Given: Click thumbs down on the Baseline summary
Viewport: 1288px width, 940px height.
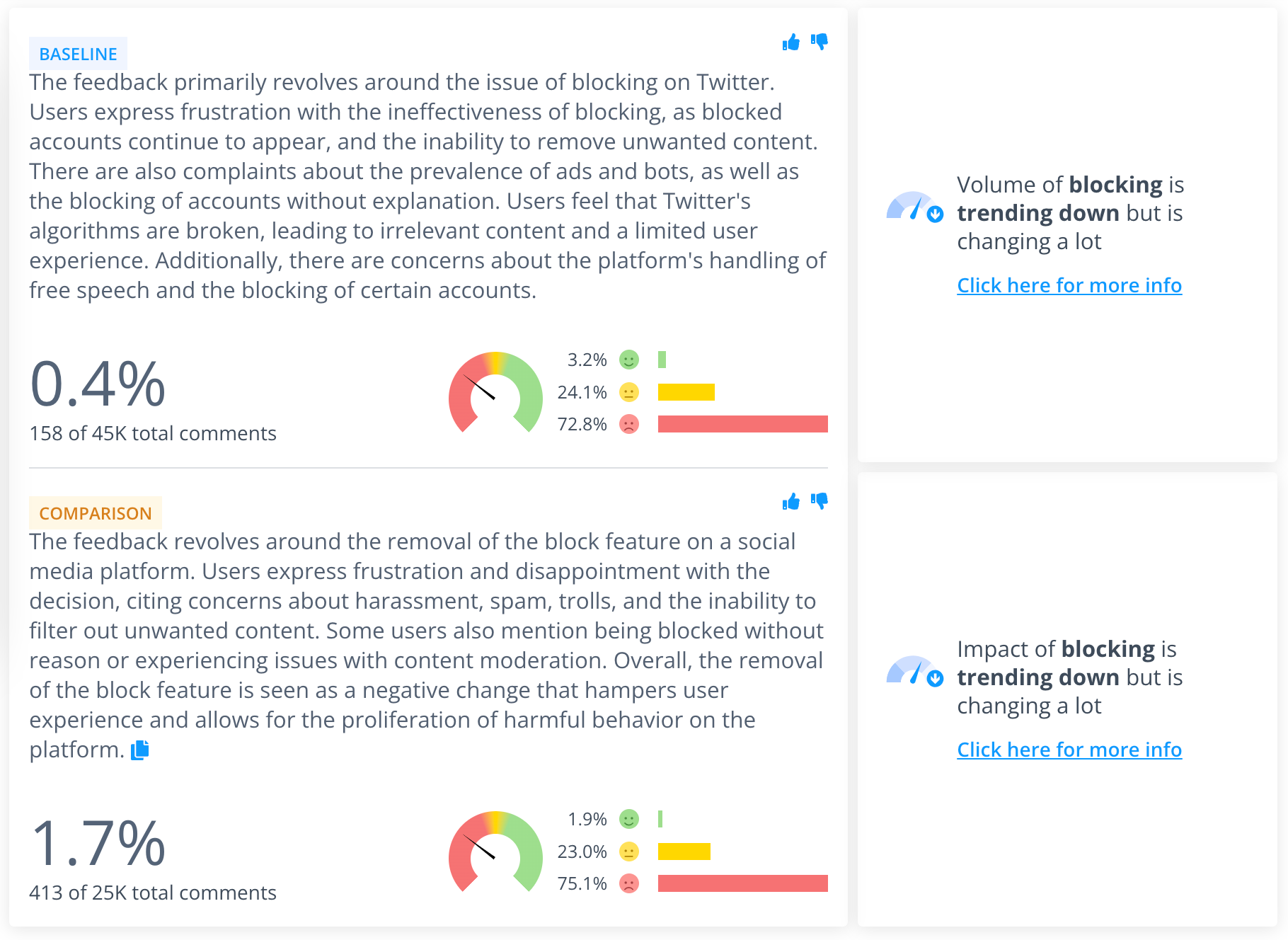Looking at the screenshot, I should pos(820,42).
